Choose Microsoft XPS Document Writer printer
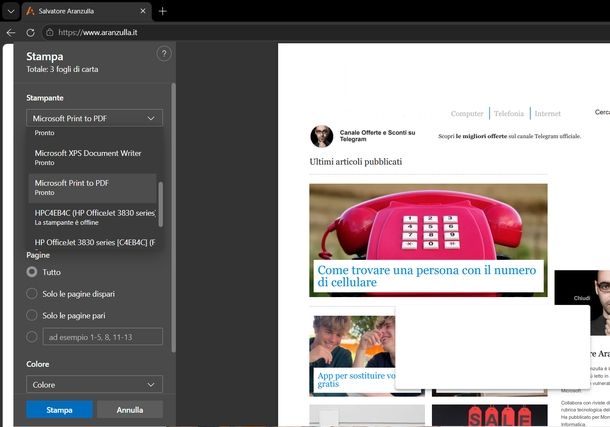Screen dimensions: 610x427 pyautogui.click(x=93, y=158)
